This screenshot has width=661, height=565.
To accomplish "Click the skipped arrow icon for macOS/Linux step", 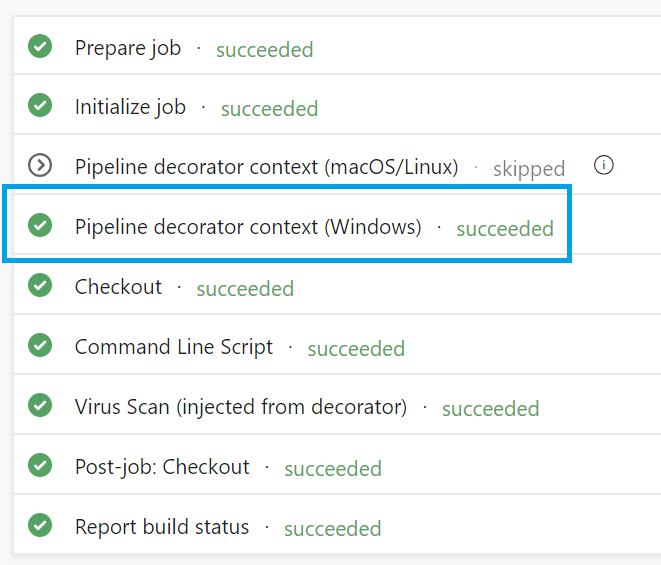I will point(40,166).
